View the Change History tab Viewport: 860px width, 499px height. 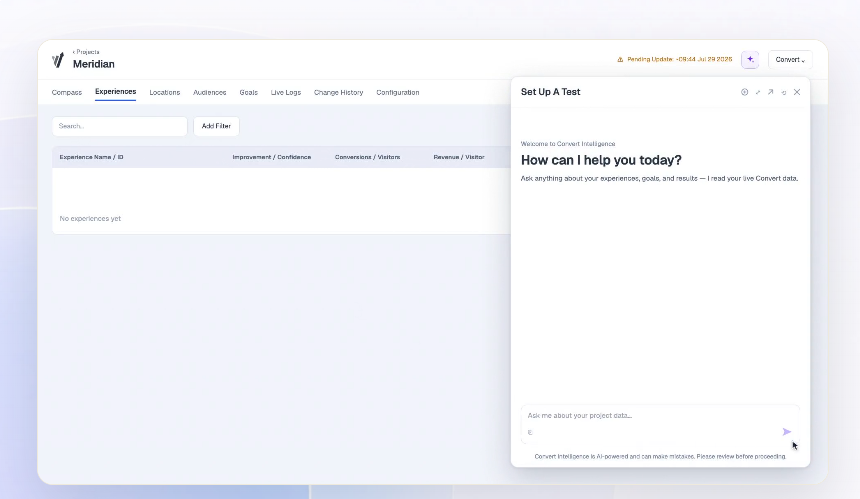coord(338,93)
